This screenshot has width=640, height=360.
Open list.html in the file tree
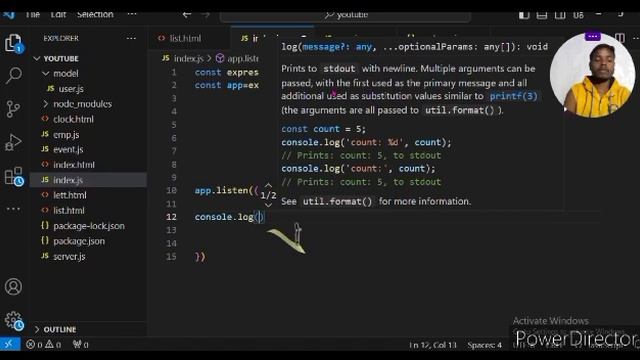[x=69, y=211]
